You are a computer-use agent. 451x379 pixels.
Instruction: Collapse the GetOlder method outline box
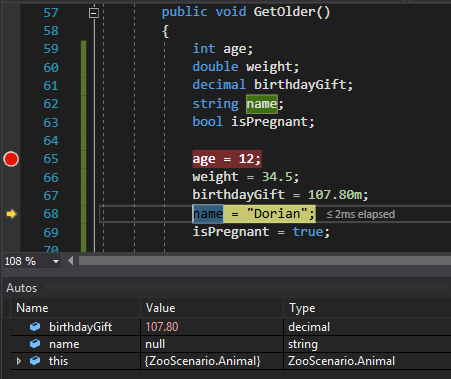click(94, 13)
